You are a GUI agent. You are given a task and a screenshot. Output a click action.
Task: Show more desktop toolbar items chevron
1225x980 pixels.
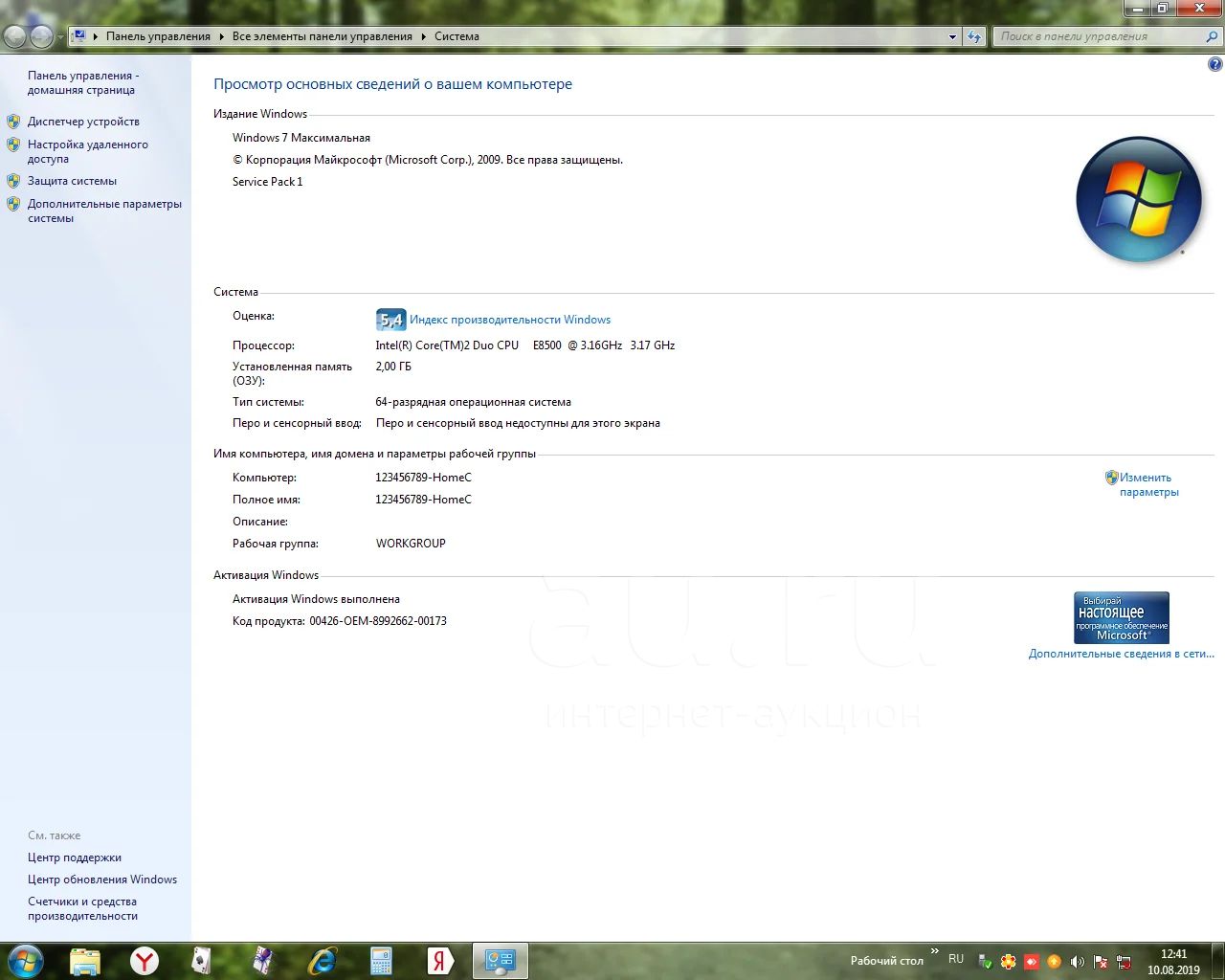[935, 951]
